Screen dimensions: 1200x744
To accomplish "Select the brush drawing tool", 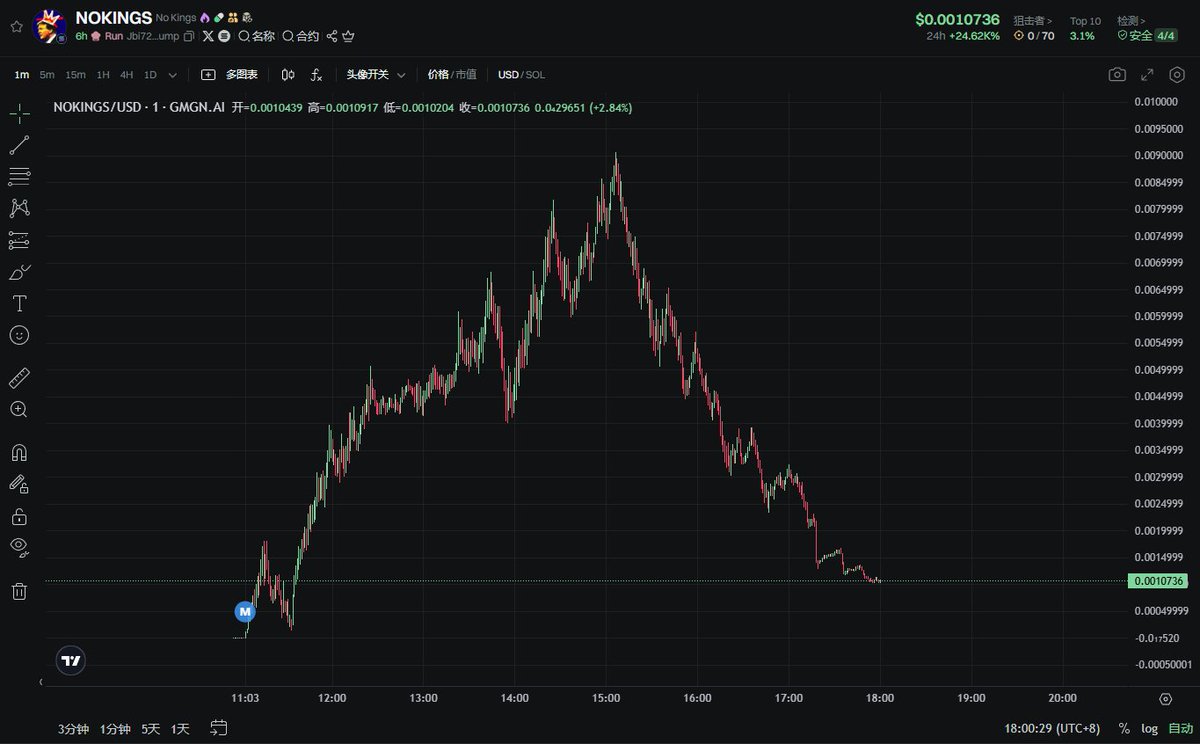I will coord(19,272).
